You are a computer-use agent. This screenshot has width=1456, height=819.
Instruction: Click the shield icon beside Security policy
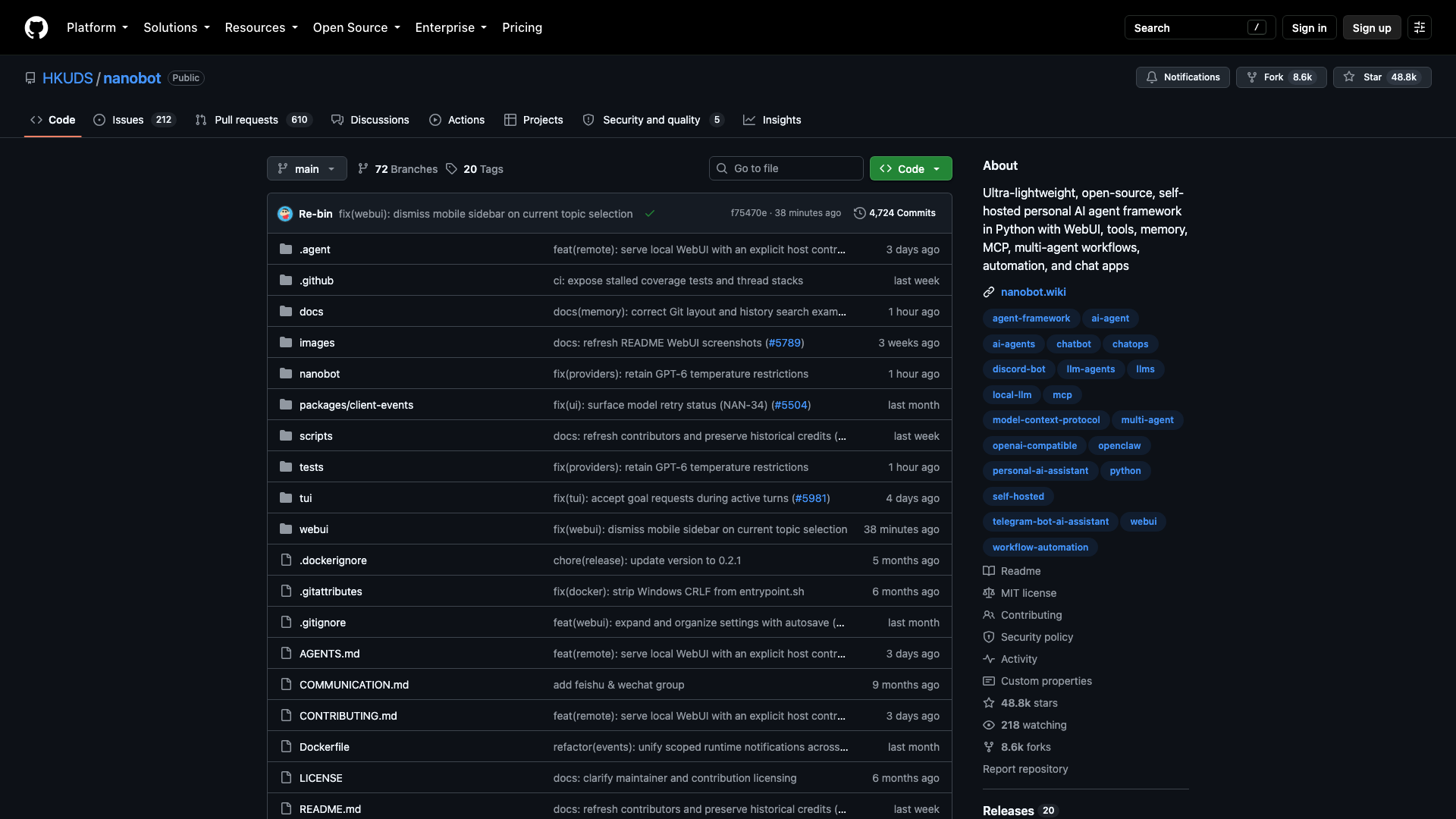989,637
